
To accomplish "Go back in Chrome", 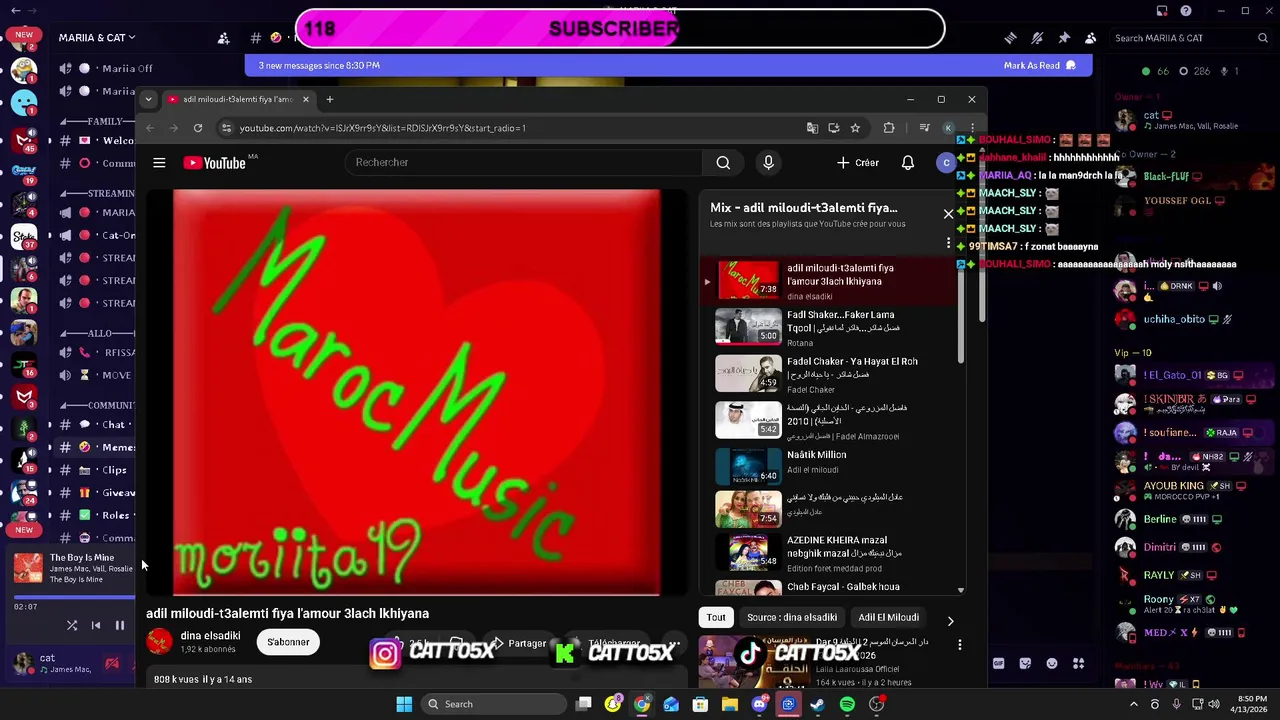I will coord(150,128).
